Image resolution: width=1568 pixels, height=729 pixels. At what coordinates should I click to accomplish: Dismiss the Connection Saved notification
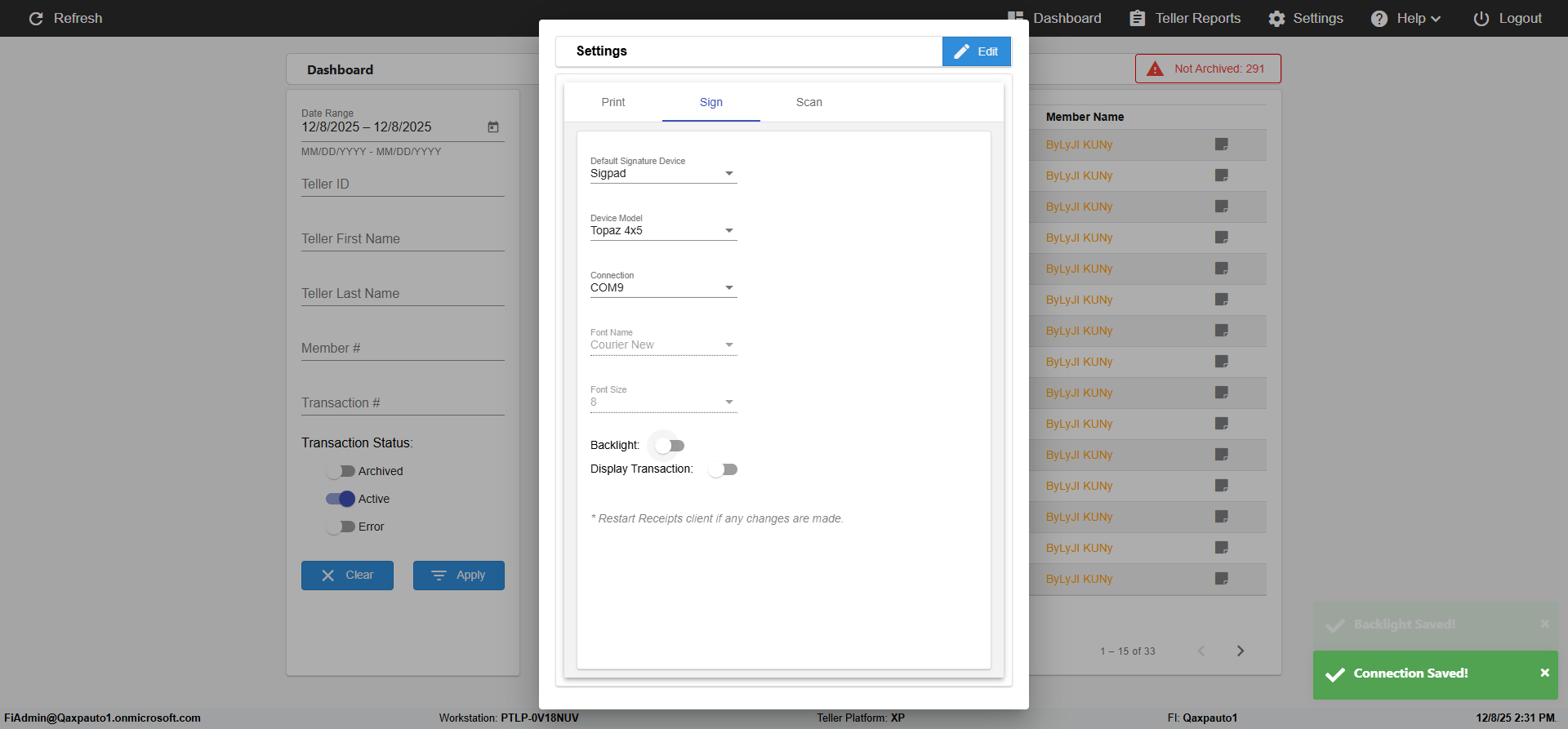(x=1544, y=673)
